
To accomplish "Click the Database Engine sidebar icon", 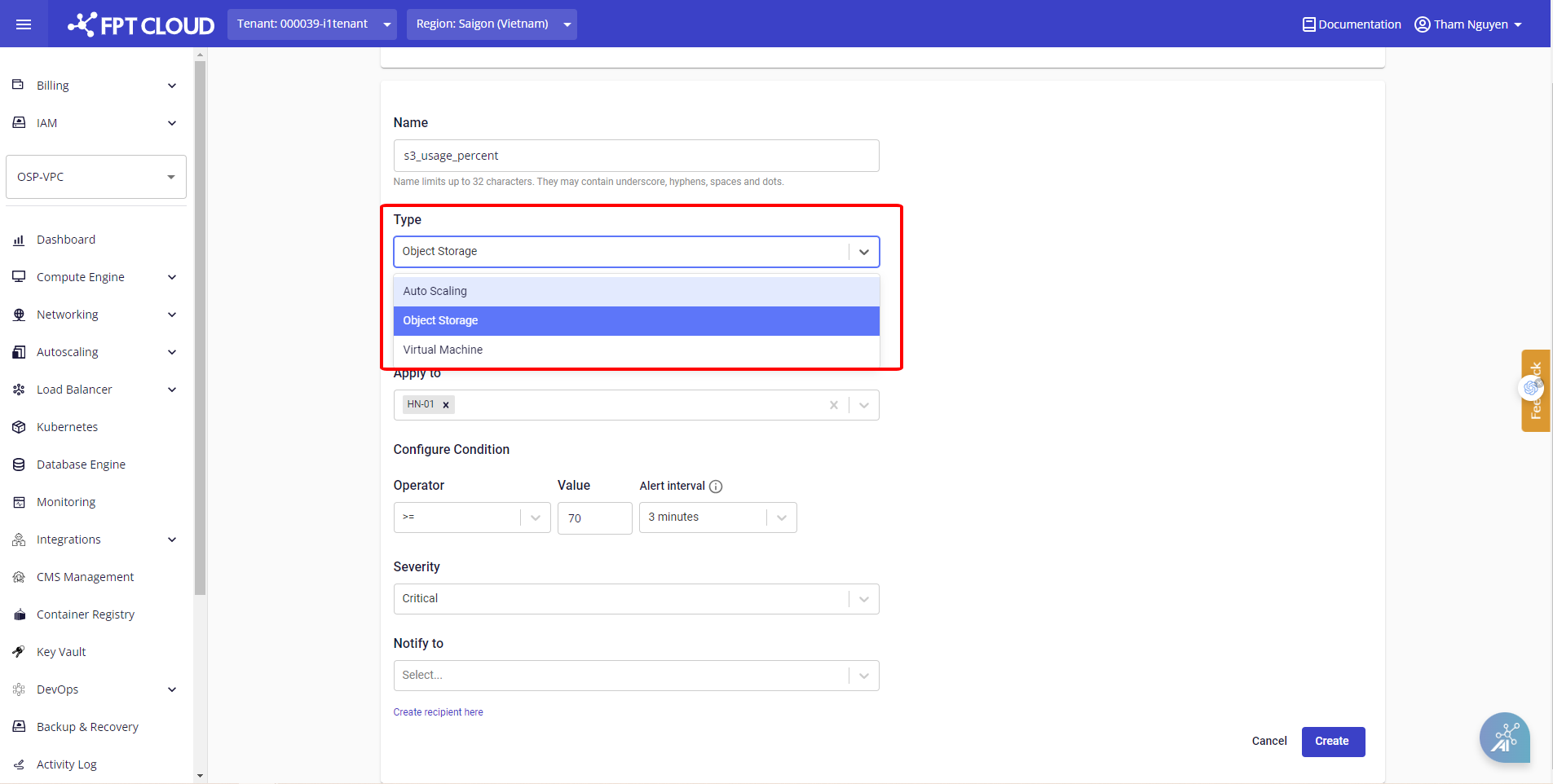I will [19, 465].
